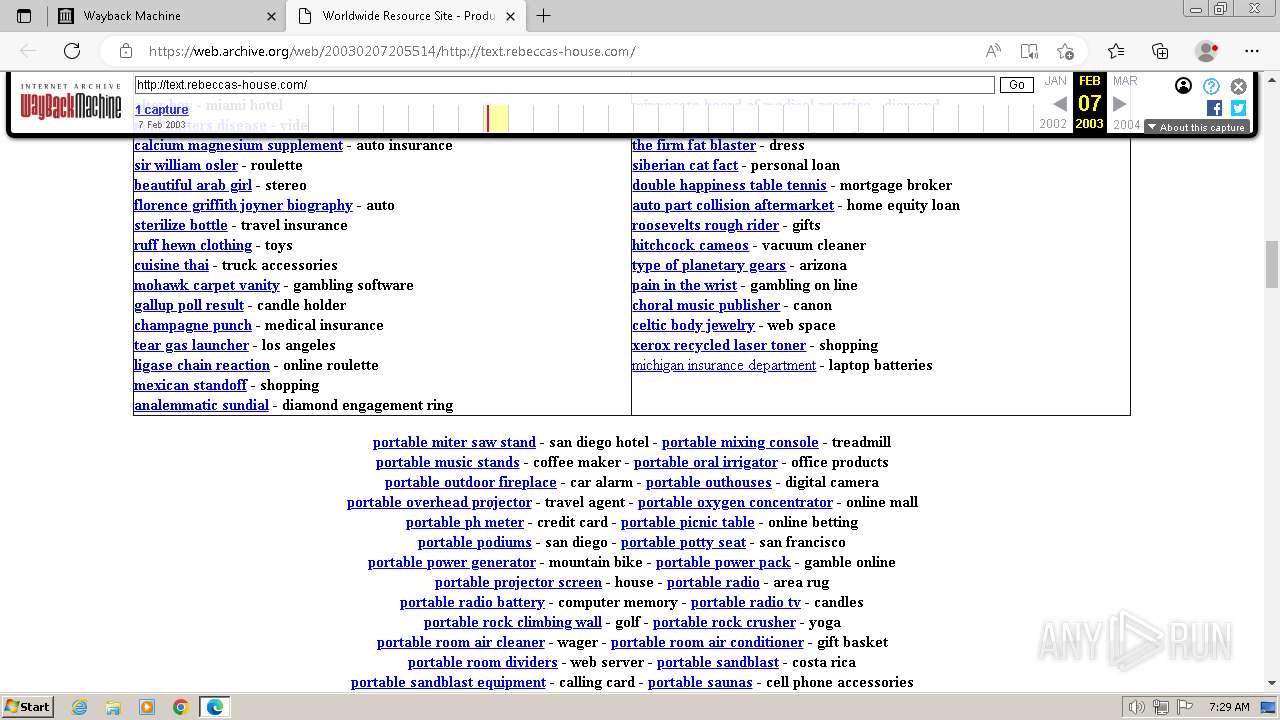Open Edge from taskbar

[x=215, y=707]
